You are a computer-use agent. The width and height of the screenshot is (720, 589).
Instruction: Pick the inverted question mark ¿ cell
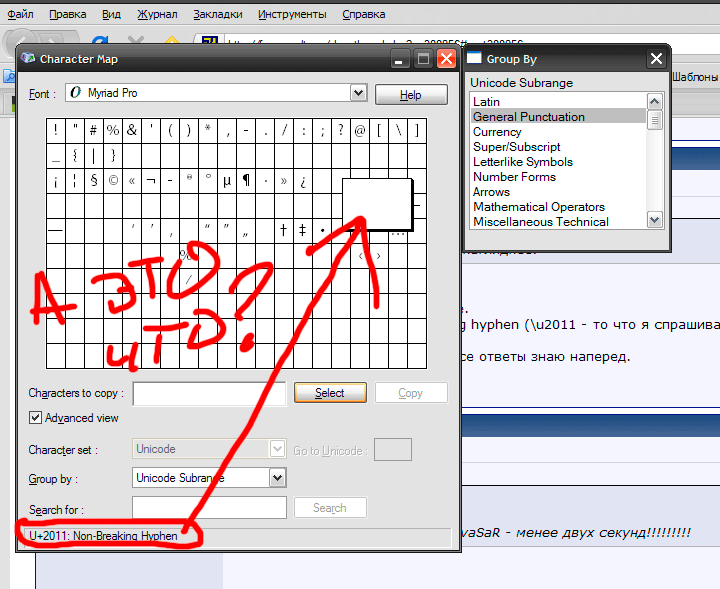[x=303, y=181]
